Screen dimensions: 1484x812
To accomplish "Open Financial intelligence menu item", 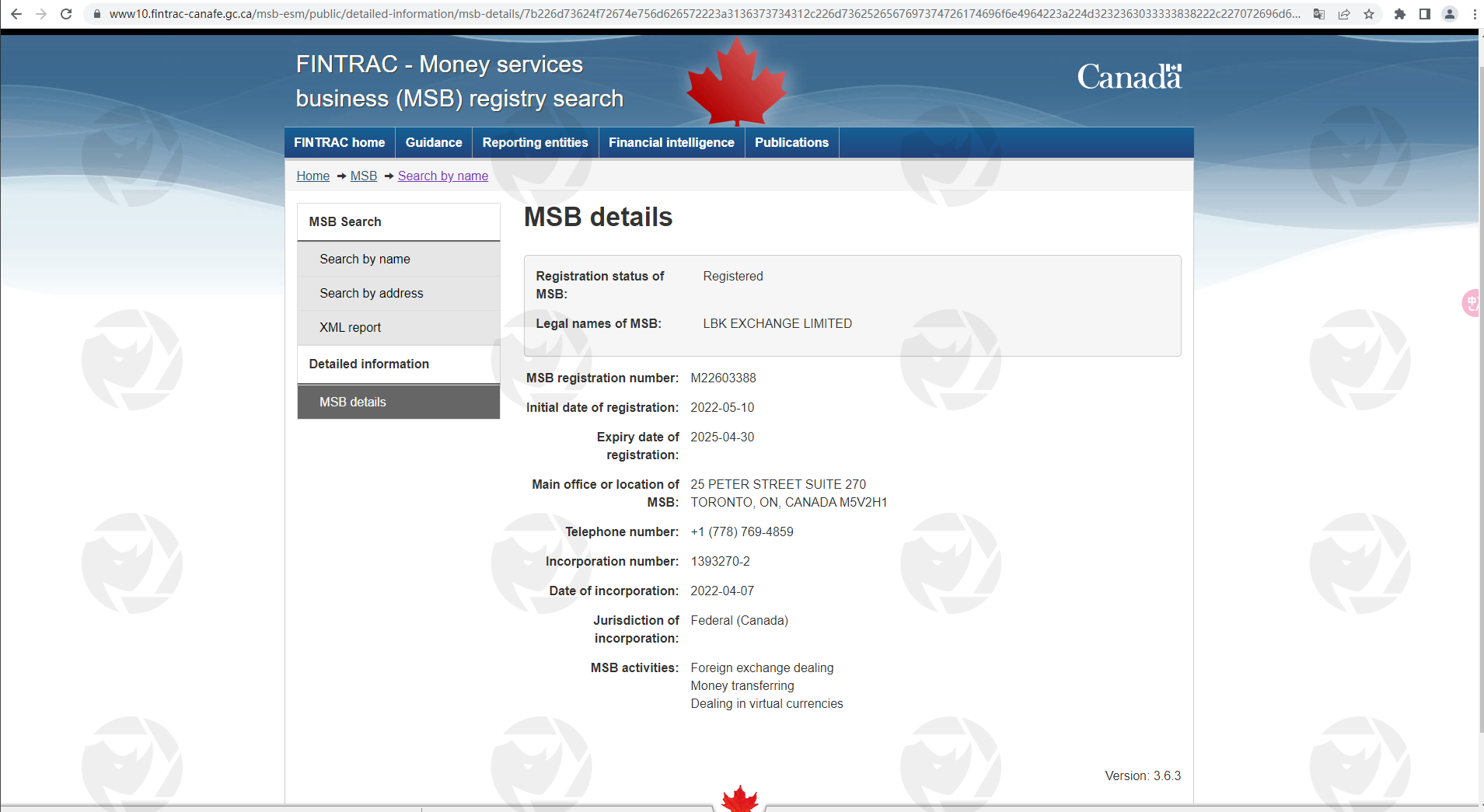I will (x=671, y=143).
